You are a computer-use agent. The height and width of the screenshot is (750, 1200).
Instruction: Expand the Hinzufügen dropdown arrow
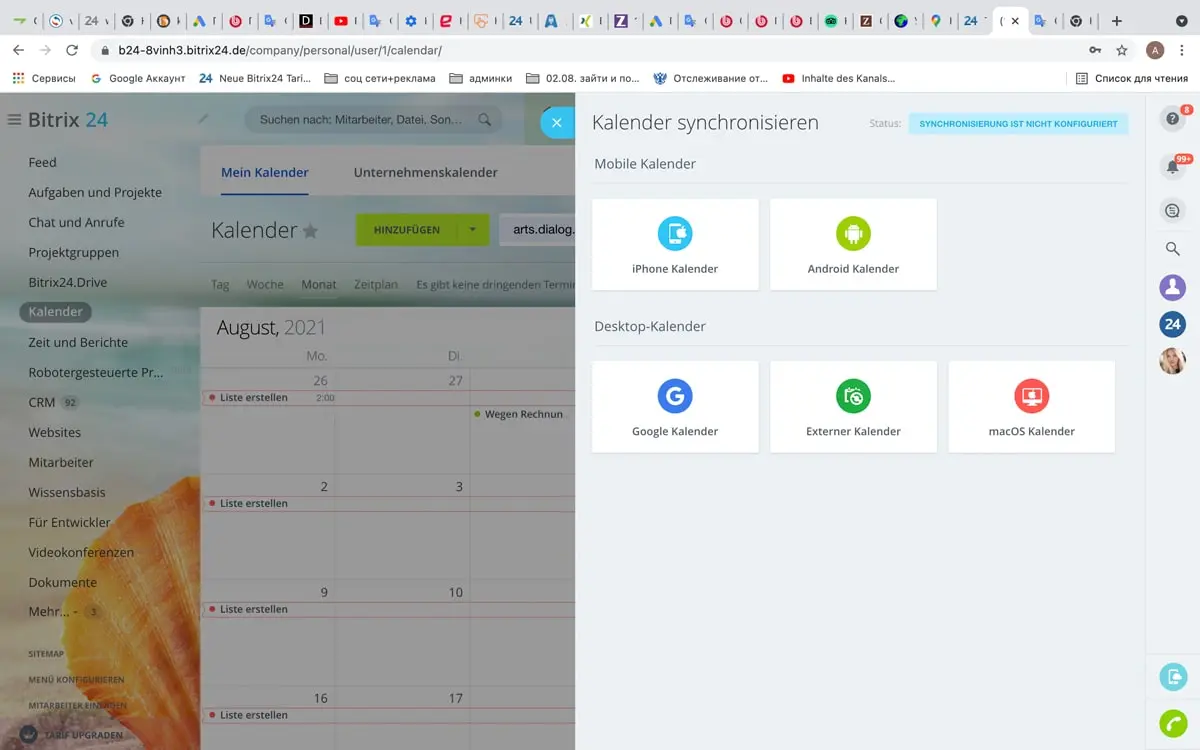point(473,230)
